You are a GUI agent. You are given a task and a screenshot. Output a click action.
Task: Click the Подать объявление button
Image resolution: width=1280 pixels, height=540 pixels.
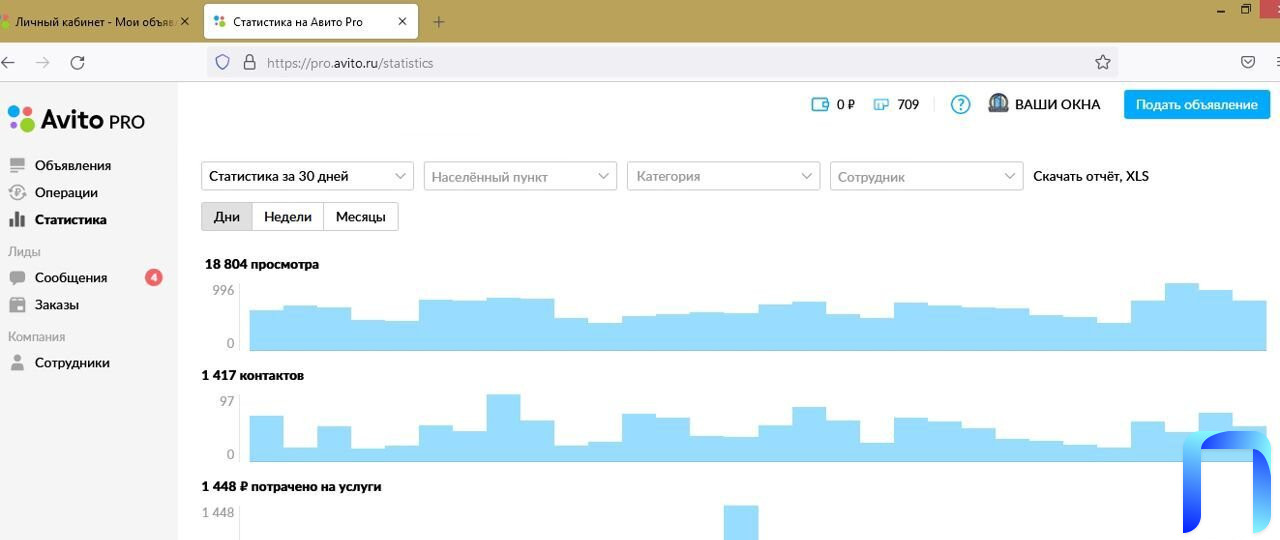point(1197,105)
